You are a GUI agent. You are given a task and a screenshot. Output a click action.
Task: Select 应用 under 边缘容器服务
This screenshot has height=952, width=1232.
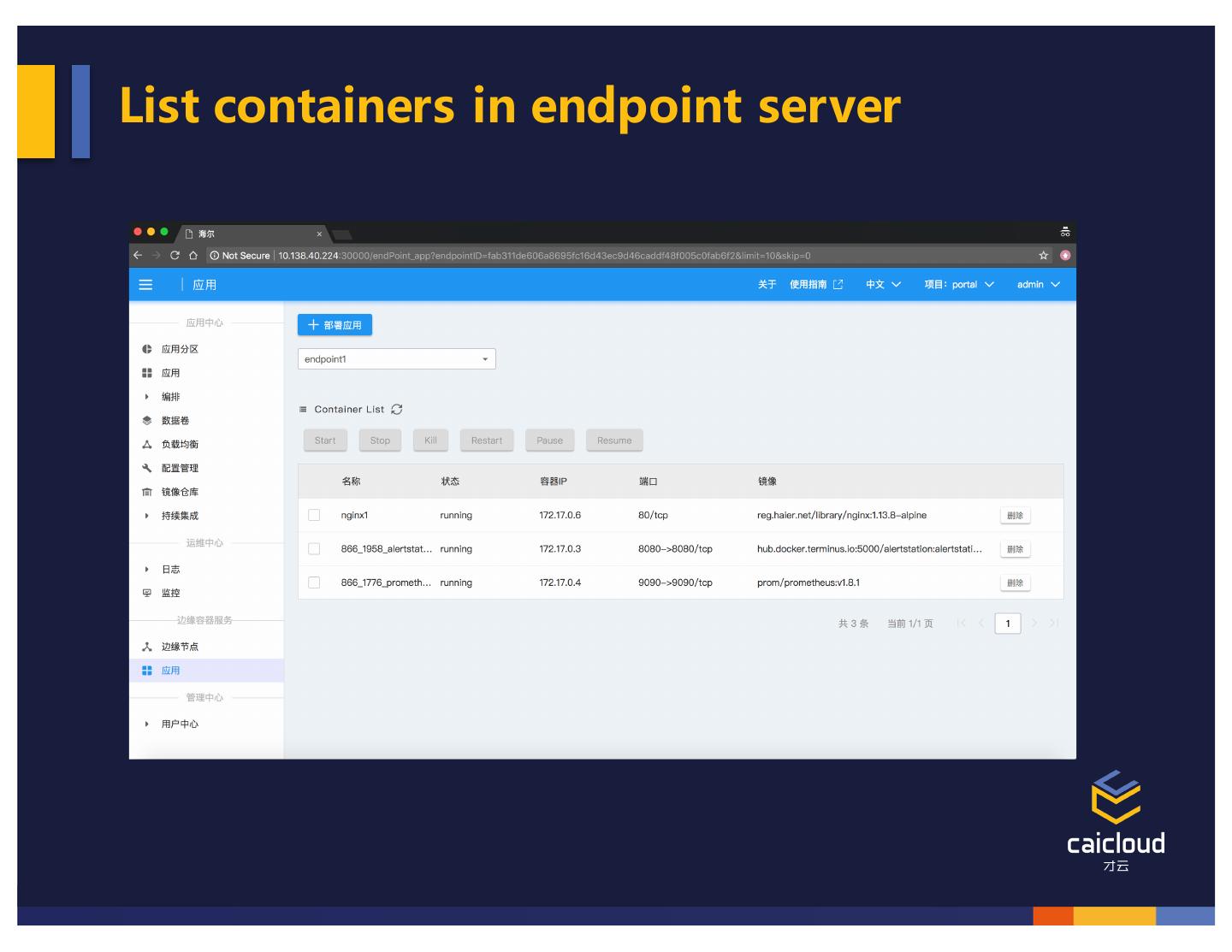click(206, 671)
